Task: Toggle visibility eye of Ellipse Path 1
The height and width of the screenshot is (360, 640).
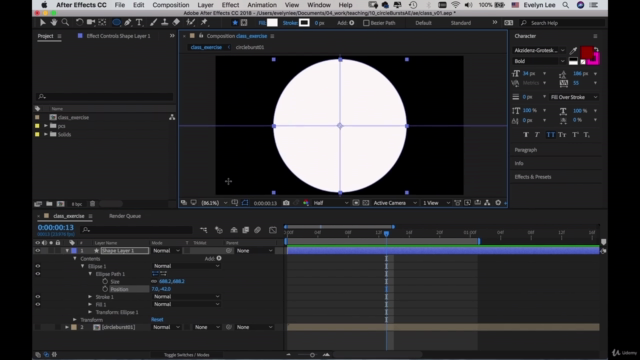Action: coord(38,274)
